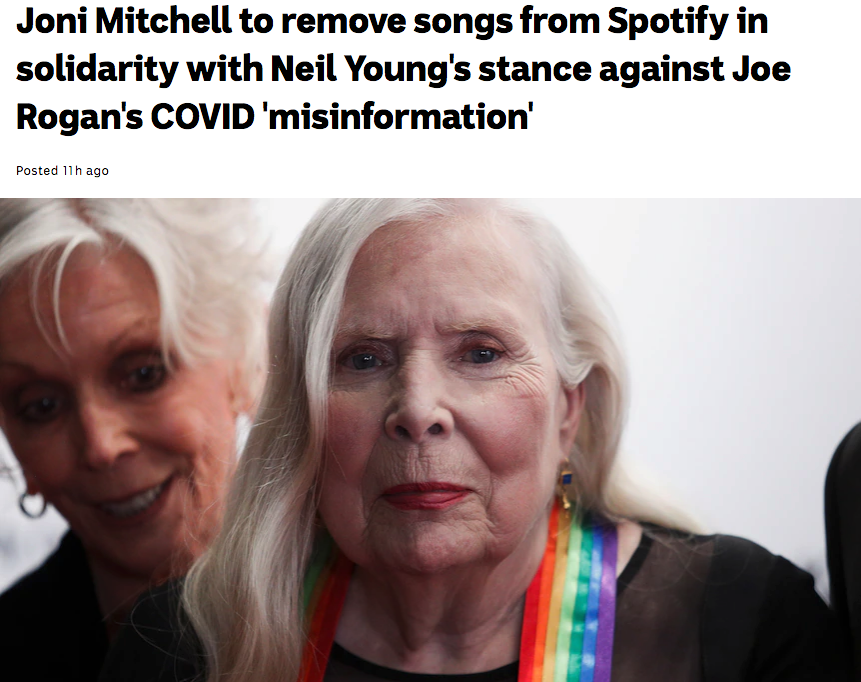Click the word "against" in the headline
Image resolution: width=861 pixels, height=682 pixels.
(662, 71)
